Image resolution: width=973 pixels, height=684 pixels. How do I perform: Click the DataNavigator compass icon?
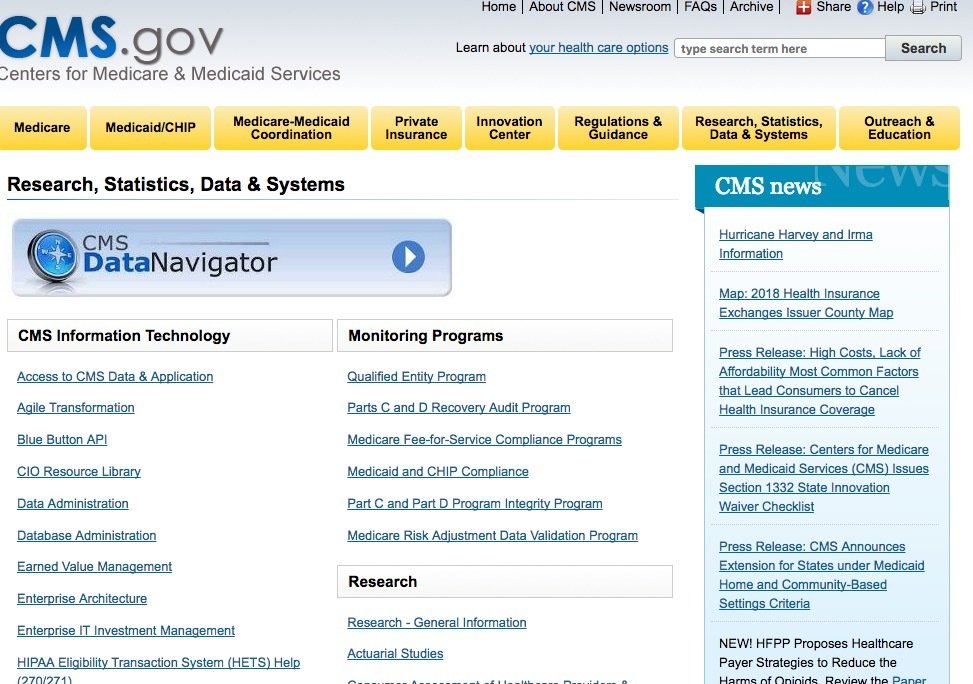tap(53, 256)
